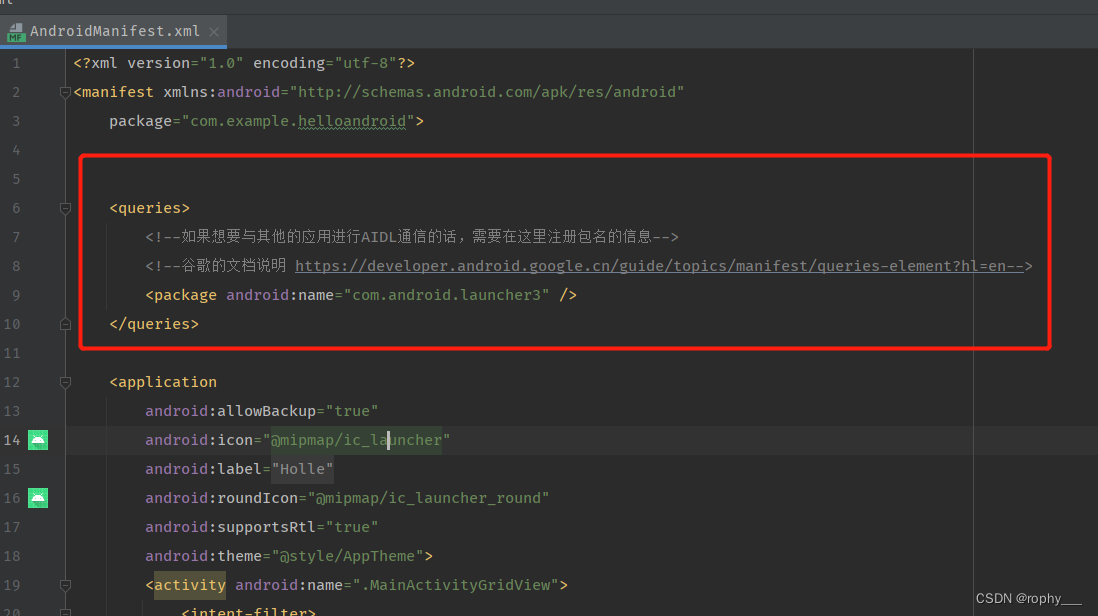1098x616 pixels.
Task: Collapse the manifest element using line 2 fold arrow
Action: [65, 91]
